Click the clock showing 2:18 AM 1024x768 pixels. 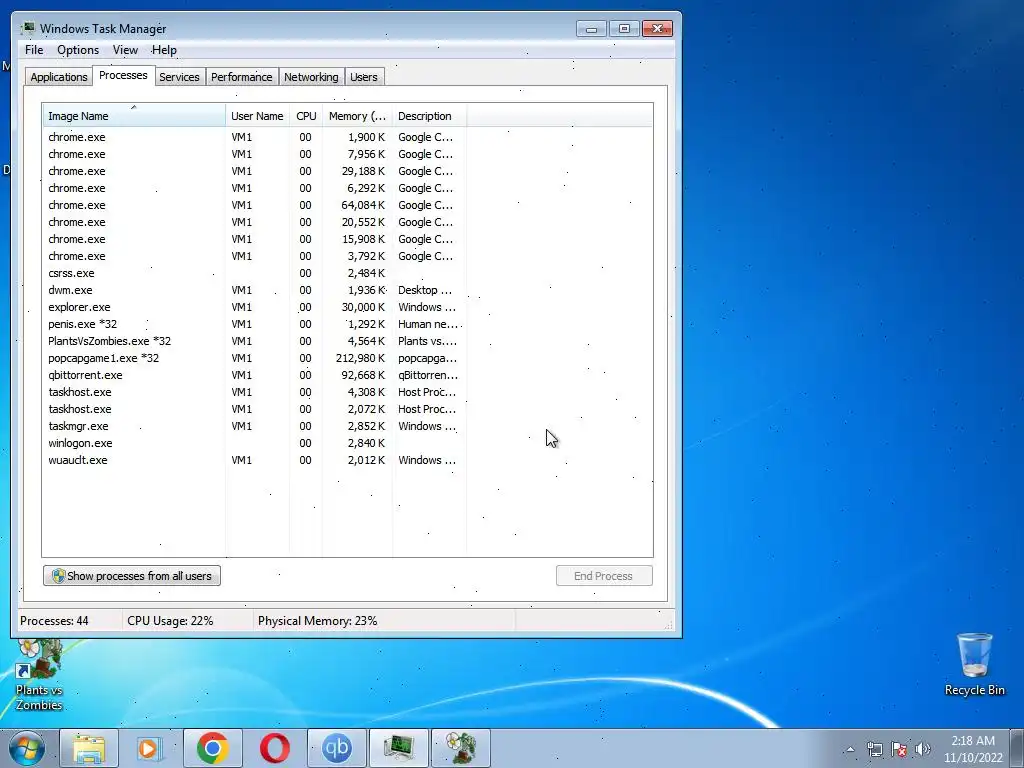pyautogui.click(x=972, y=741)
